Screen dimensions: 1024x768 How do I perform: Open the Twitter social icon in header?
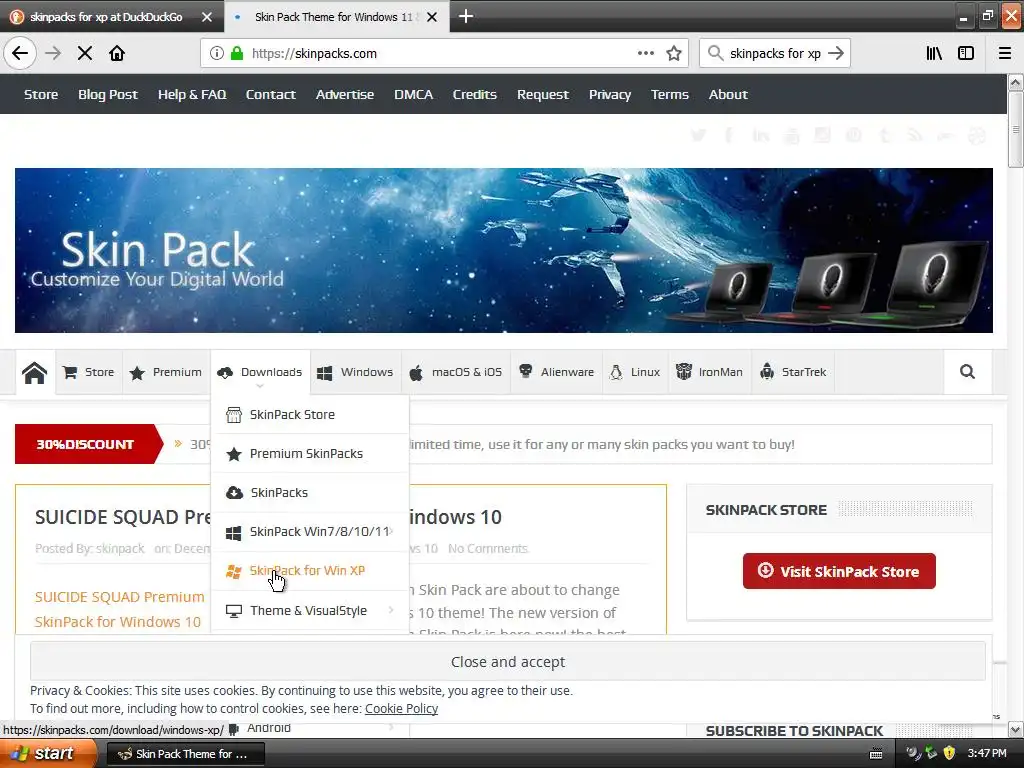(698, 135)
